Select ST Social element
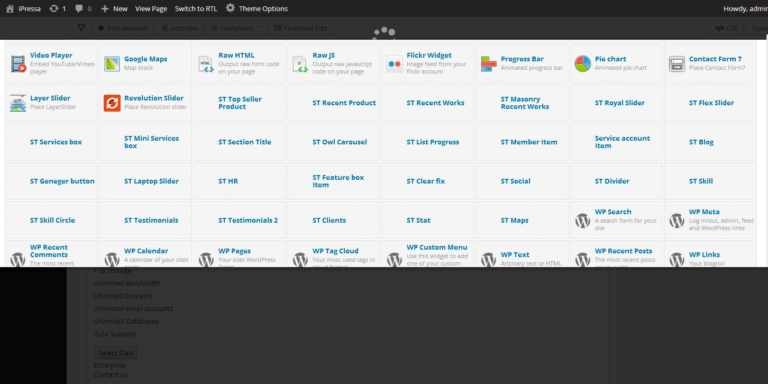 point(522,181)
